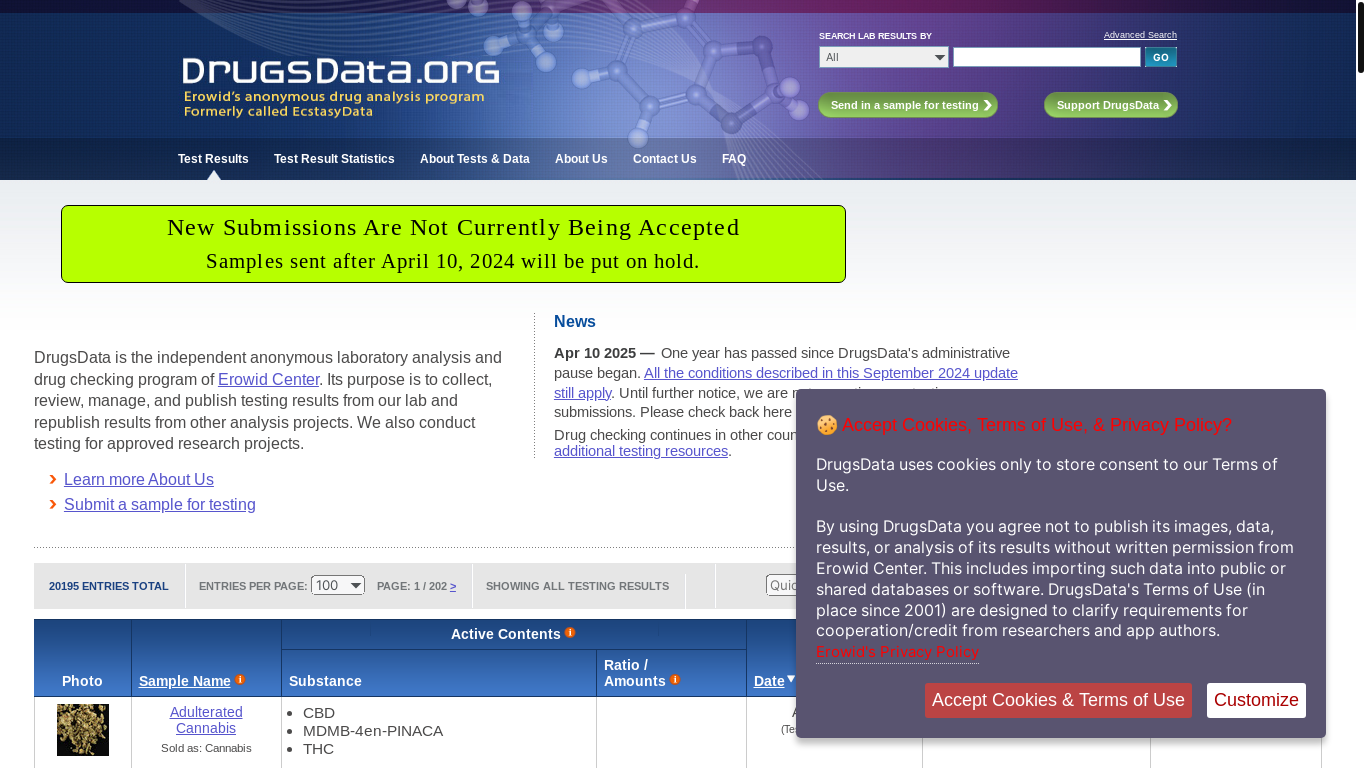The height and width of the screenshot is (768, 1366).
Task: Open Test Result Statistics menu
Action: pyautogui.click(x=334, y=159)
